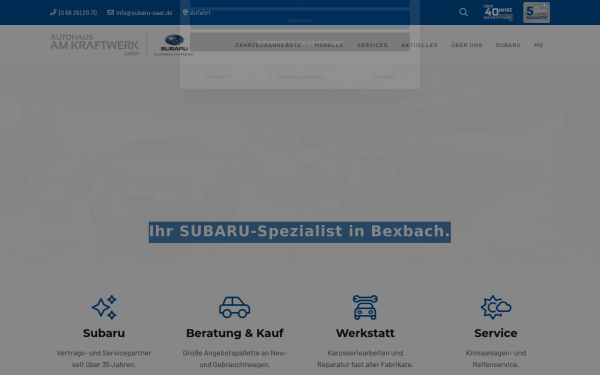Click the Beratung & Kauf heading
The height and width of the screenshot is (375, 600).
[235, 333]
